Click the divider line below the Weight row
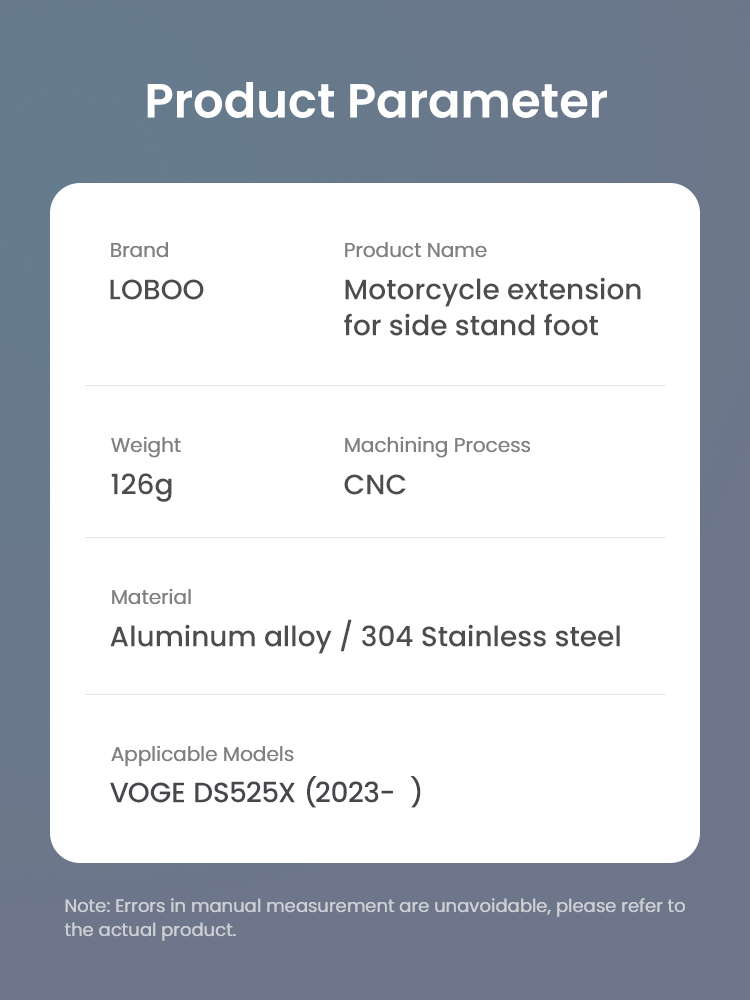Image resolution: width=750 pixels, height=1000 pixels. tap(375, 538)
